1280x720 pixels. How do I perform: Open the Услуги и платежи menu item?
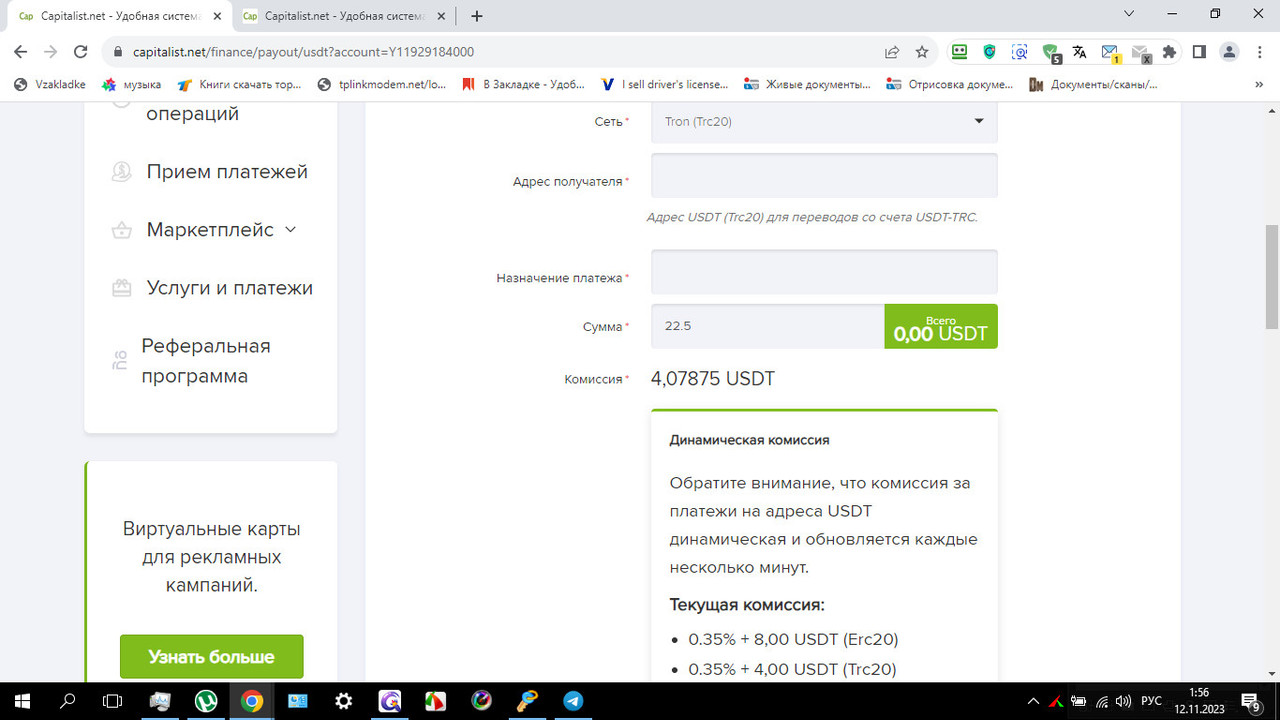230,288
